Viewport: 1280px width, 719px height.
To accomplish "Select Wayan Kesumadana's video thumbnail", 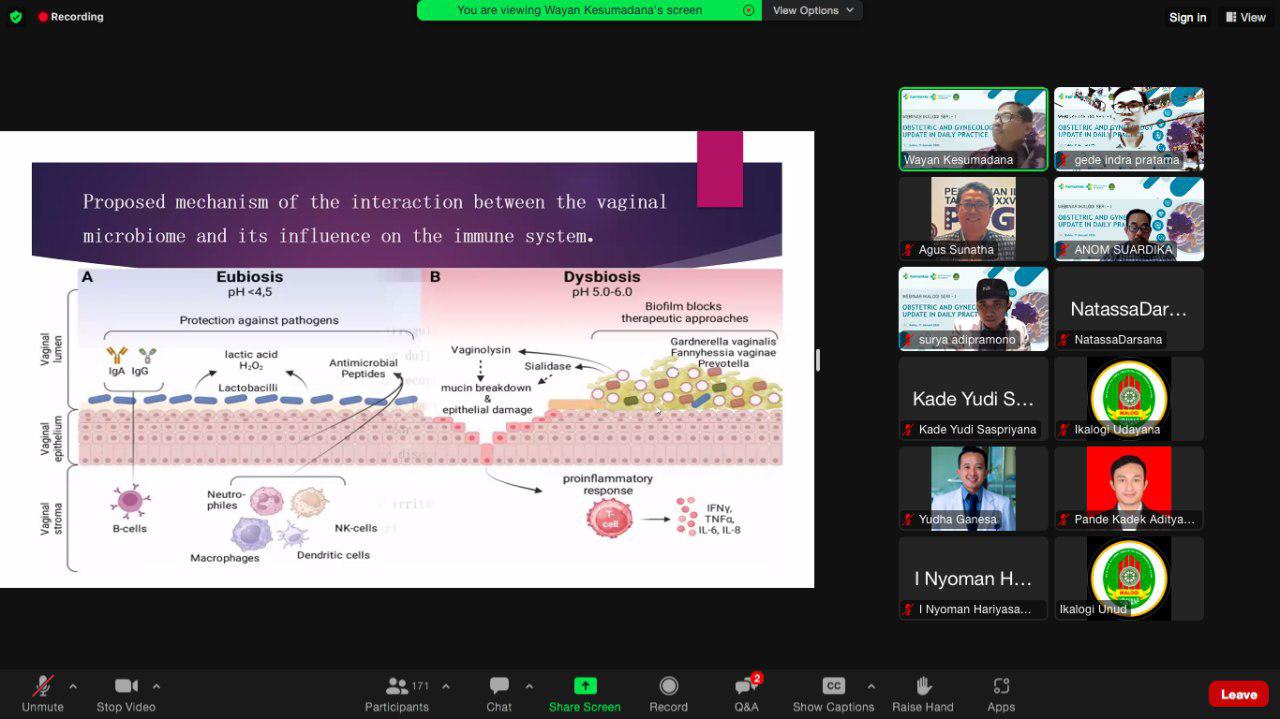I will [974, 129].
